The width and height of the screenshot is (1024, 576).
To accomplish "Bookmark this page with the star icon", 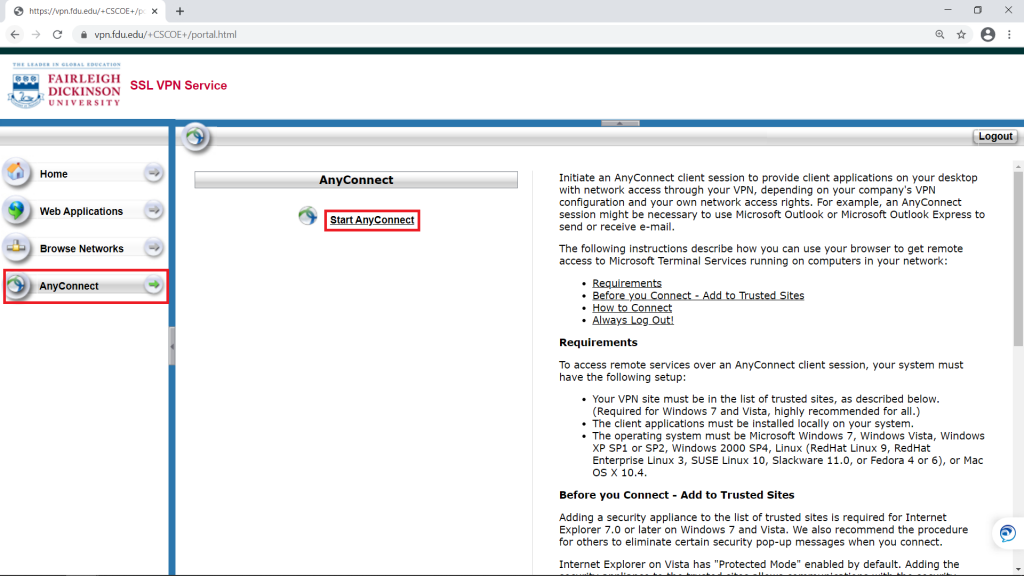I will [961, 35].
